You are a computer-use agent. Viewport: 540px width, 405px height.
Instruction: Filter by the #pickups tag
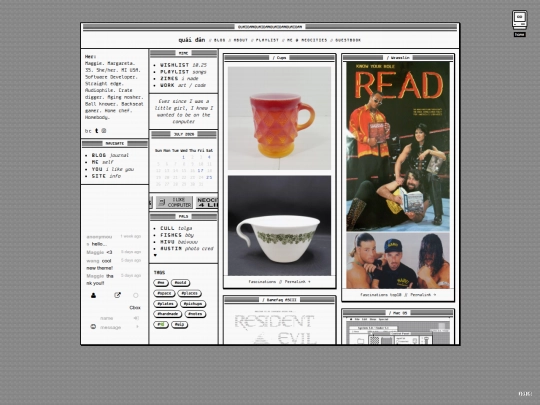pos(193,304)
